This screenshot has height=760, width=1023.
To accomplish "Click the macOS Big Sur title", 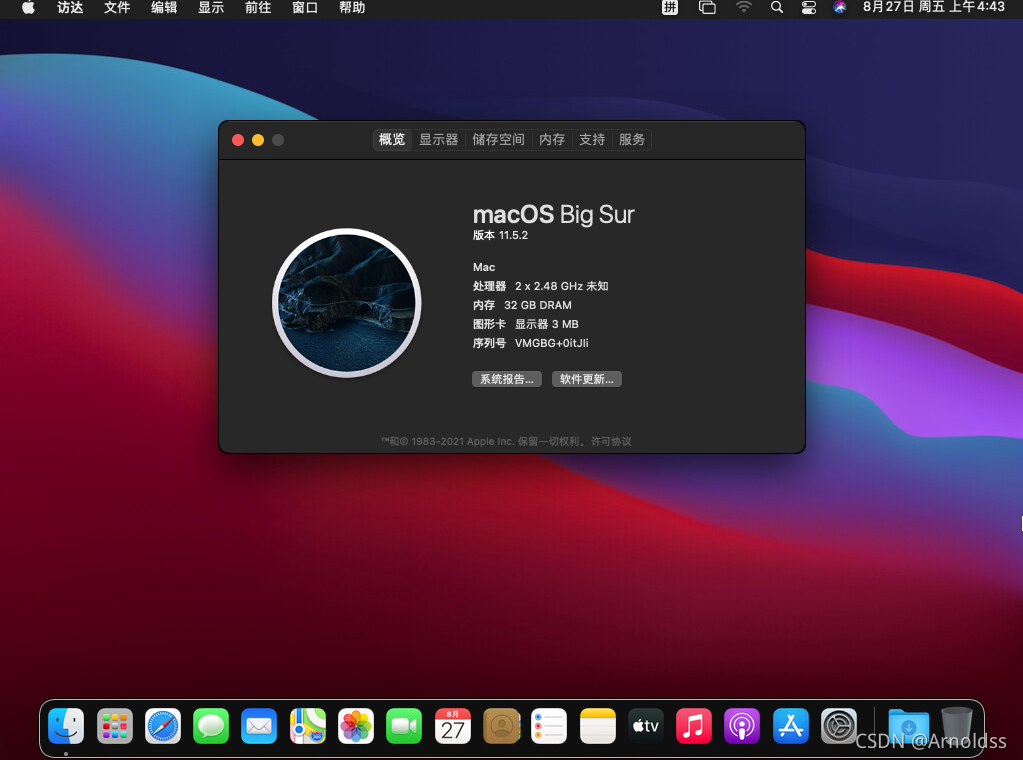I will pyautogui.click(x=553, y=214).
